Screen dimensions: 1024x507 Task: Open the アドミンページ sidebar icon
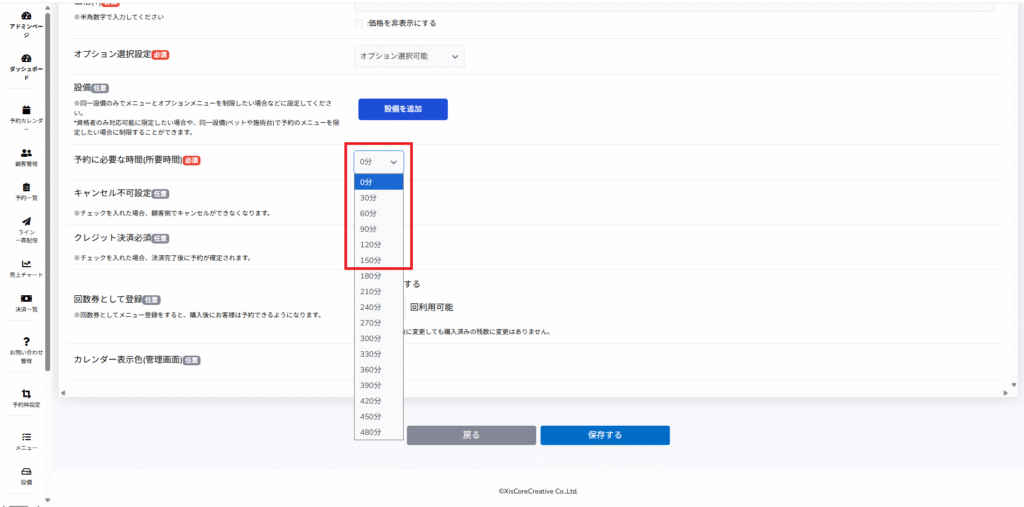(x=25, y=17)
